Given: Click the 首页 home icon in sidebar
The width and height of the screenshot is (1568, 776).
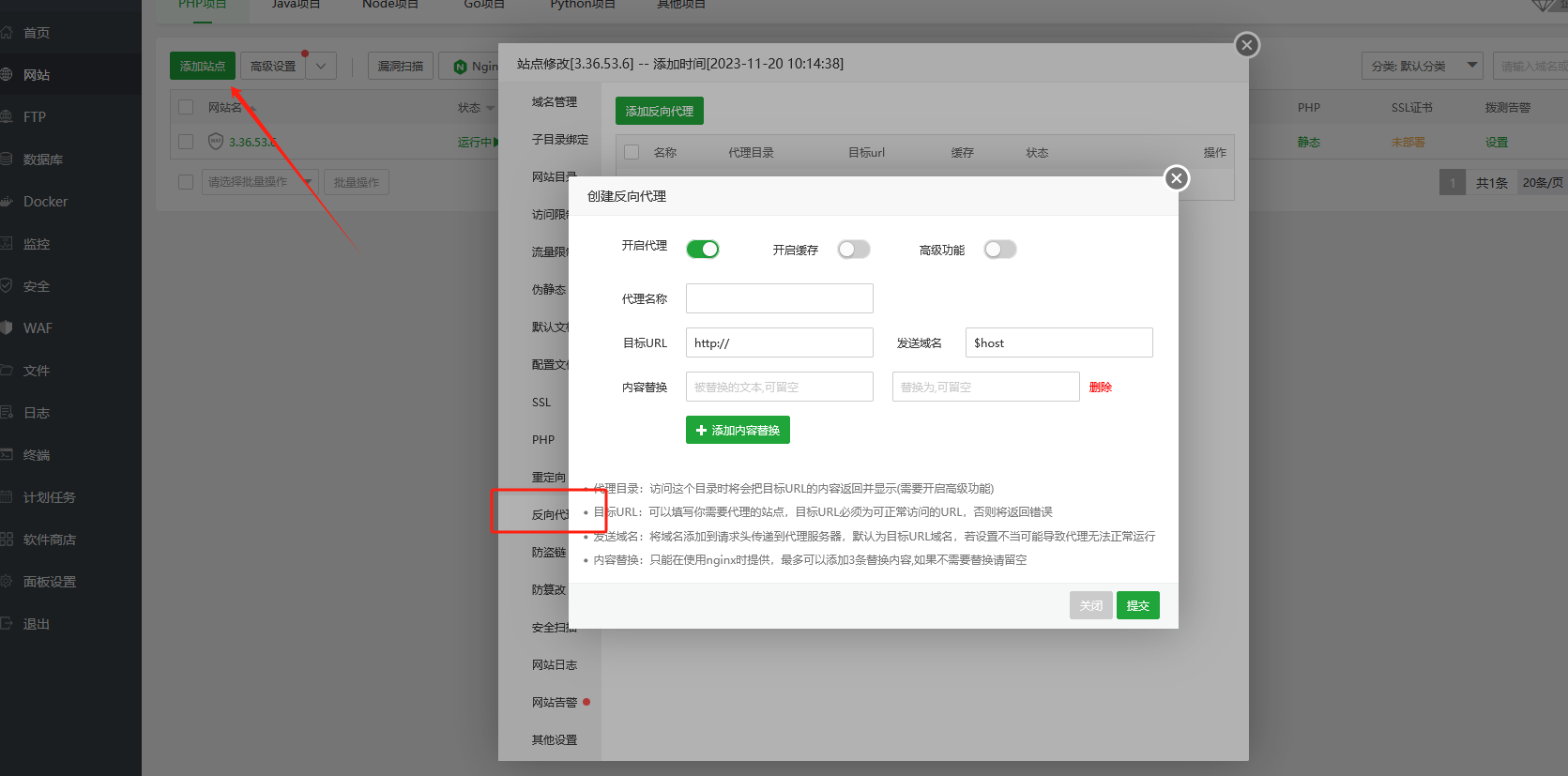Looking at the screenshot, I should [x=6, y=33].
